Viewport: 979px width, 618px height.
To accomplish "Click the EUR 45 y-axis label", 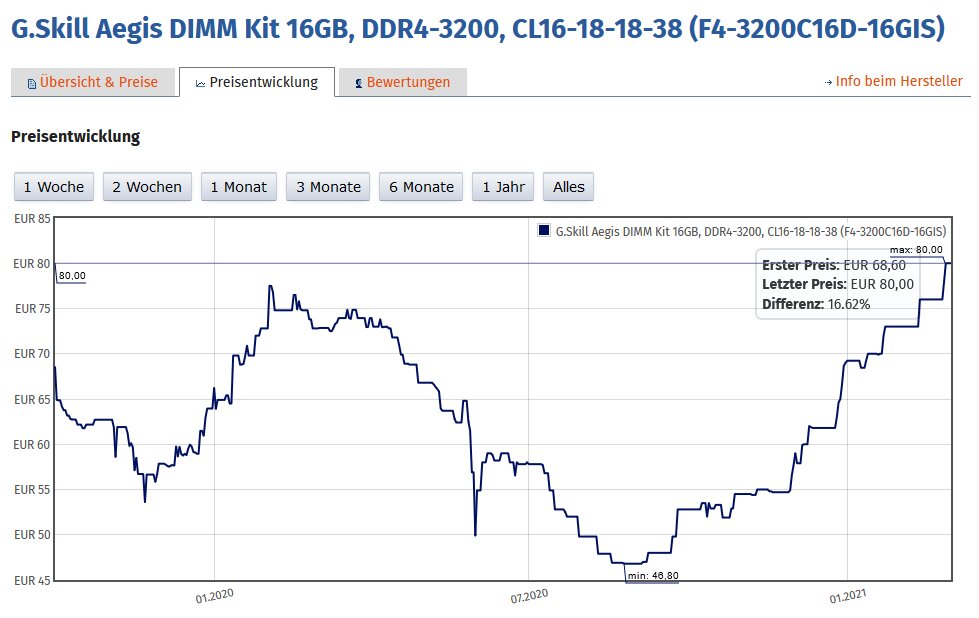I will click(32, 581).
